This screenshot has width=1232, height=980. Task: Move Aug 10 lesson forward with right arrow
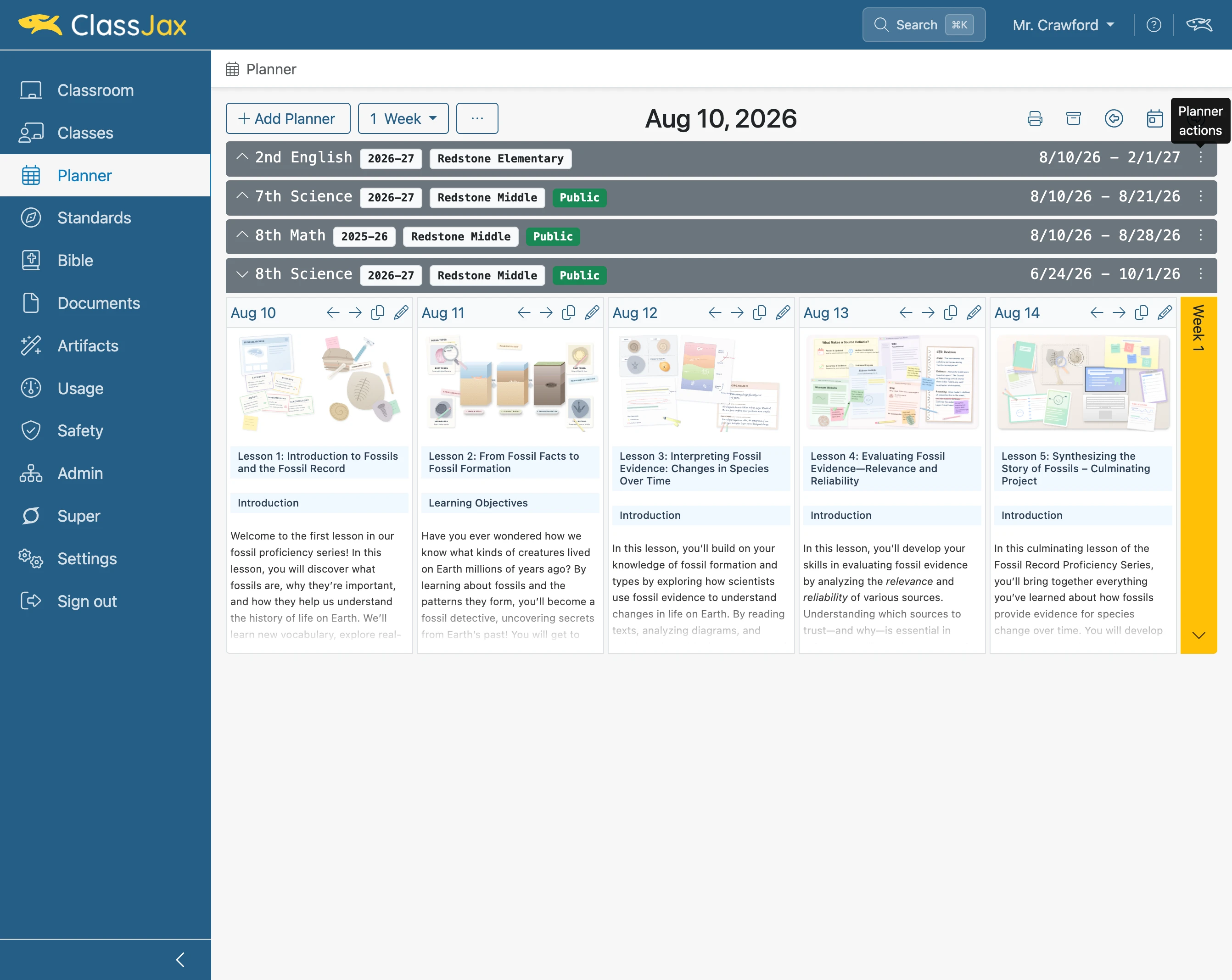(355, 313)
